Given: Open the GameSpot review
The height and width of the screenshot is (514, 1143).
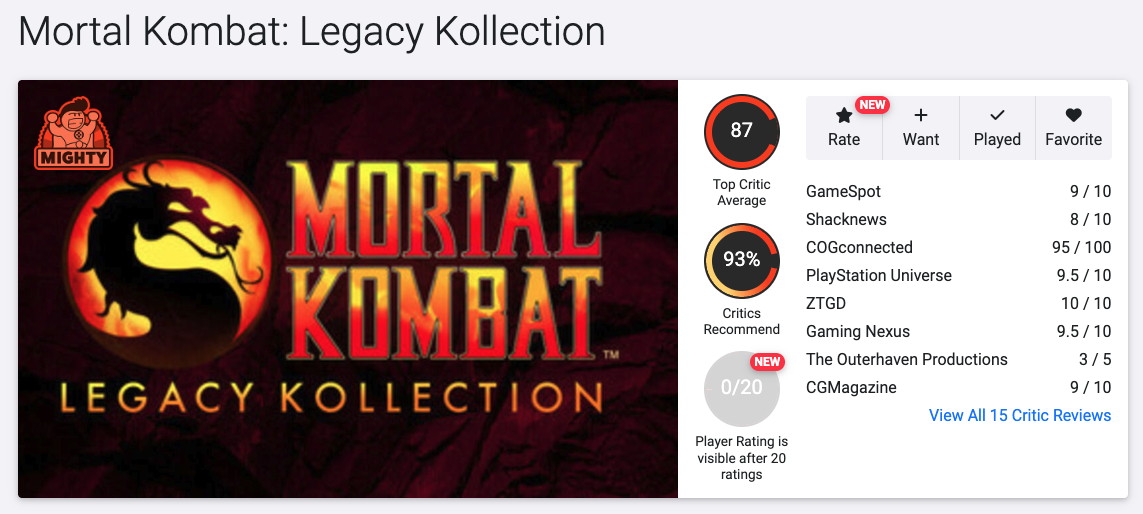Looking at the screenshot, I should click(x=844, y=191).
